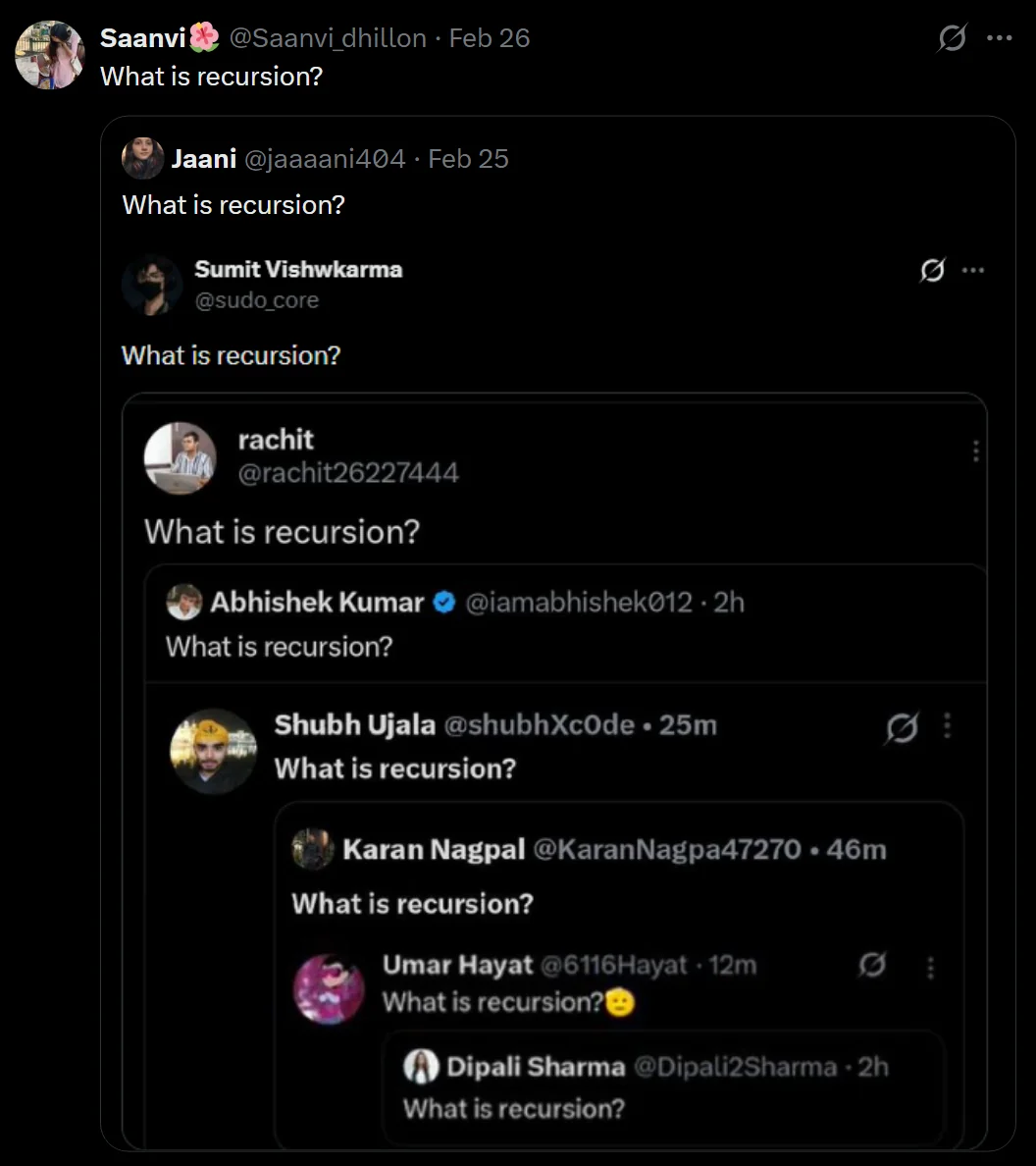Open the three-dot menu on Sumit Vishwkarma's post
Image resolution: width=1036 pixels, height=1166 pixels.
click(972, 270)
